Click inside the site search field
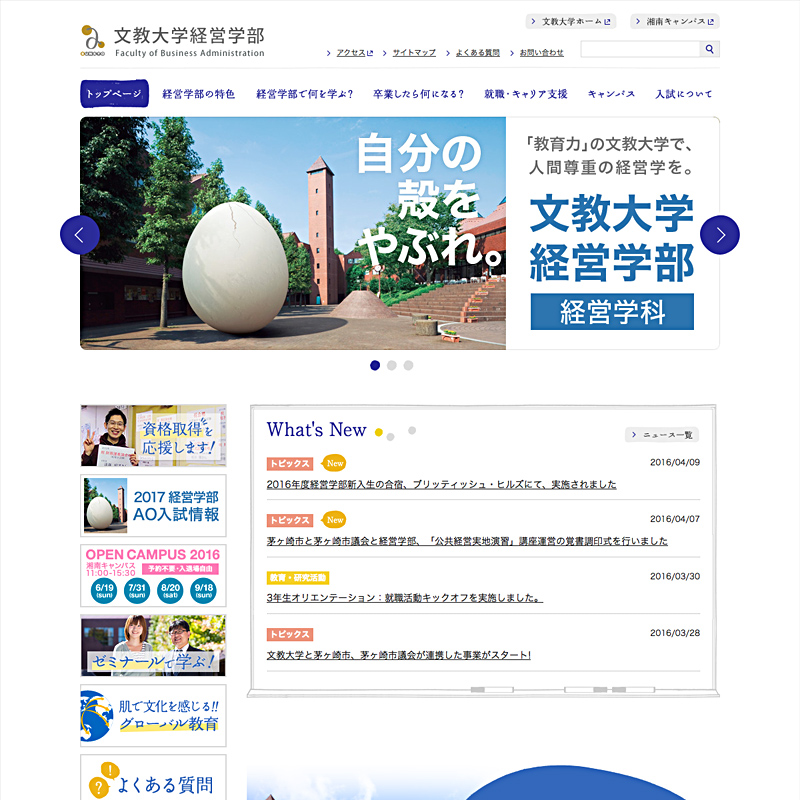Viewport: 800px width, 800px height. coord(639,49)
